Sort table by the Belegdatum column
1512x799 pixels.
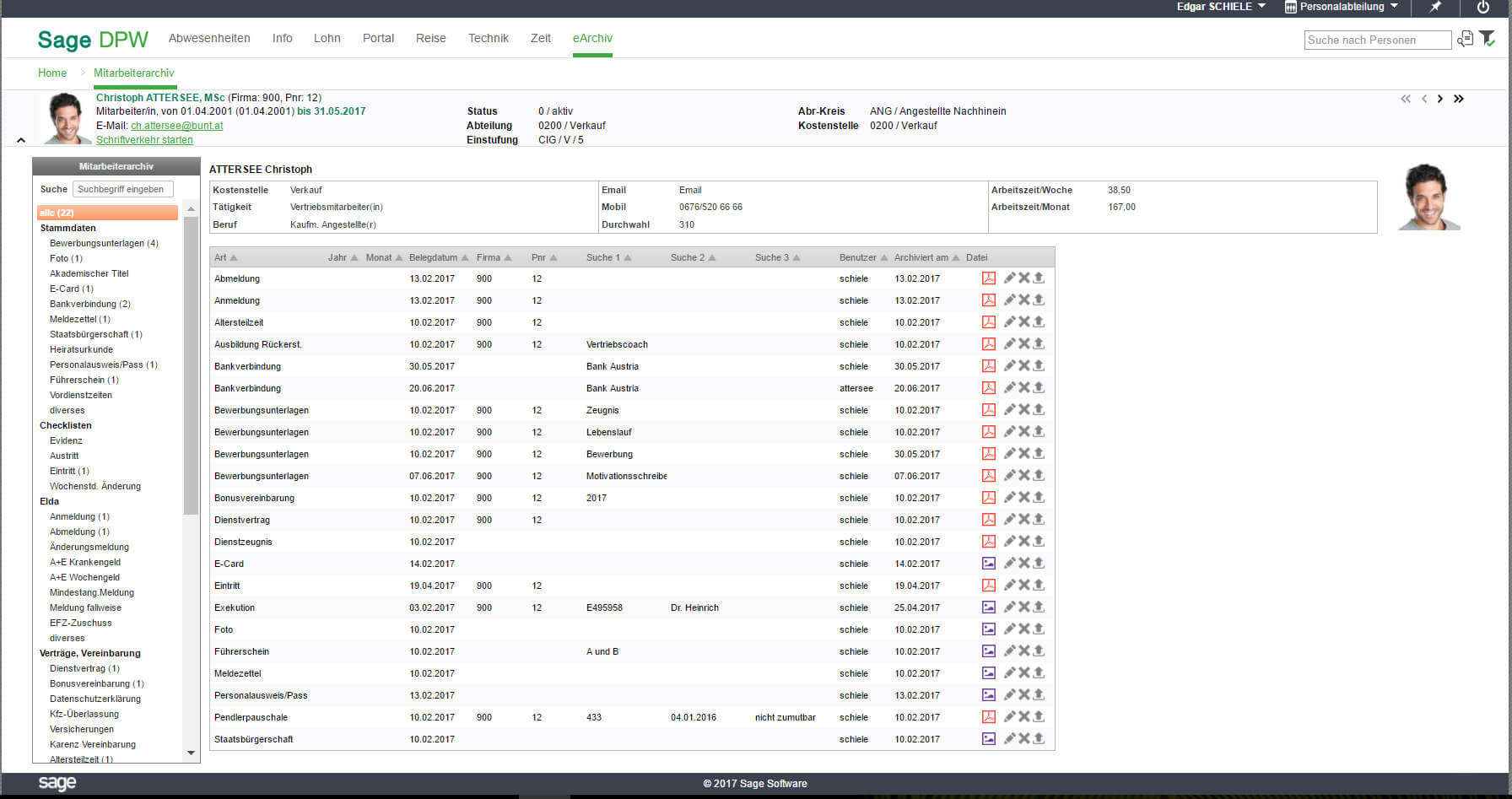438,257
